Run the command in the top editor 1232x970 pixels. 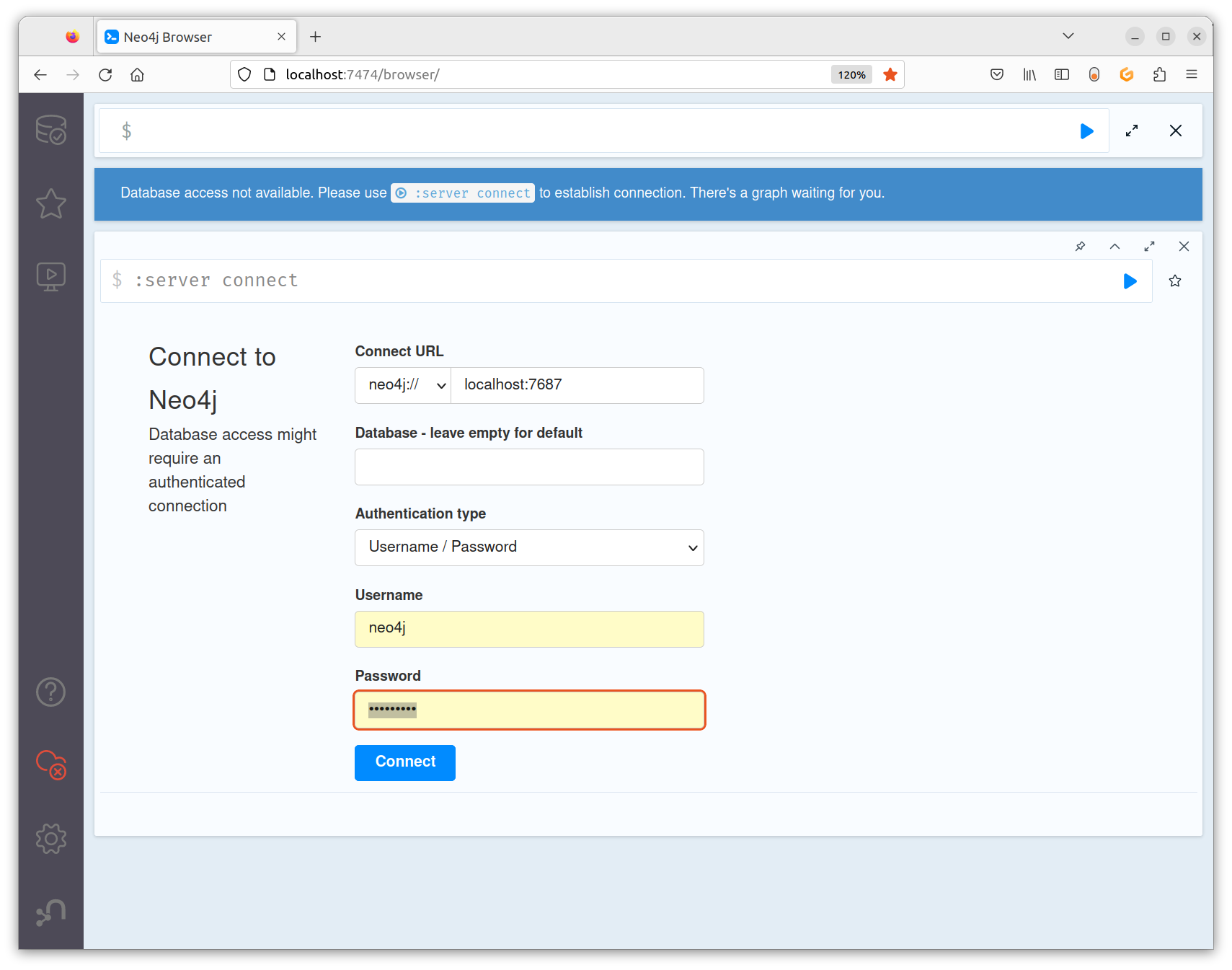[x=1086, y=131]
